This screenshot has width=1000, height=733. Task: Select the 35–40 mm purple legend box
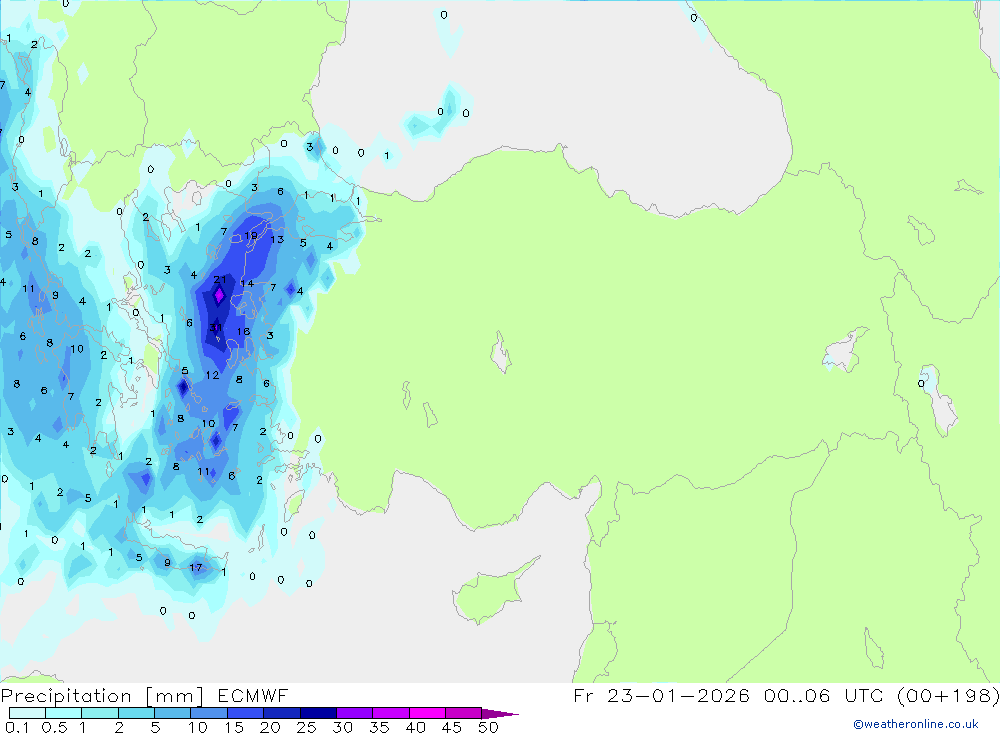point(390,713)
